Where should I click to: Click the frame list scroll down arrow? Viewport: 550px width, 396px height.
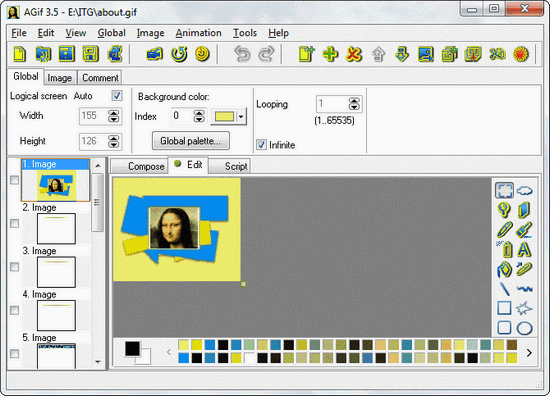click(98, 362)
